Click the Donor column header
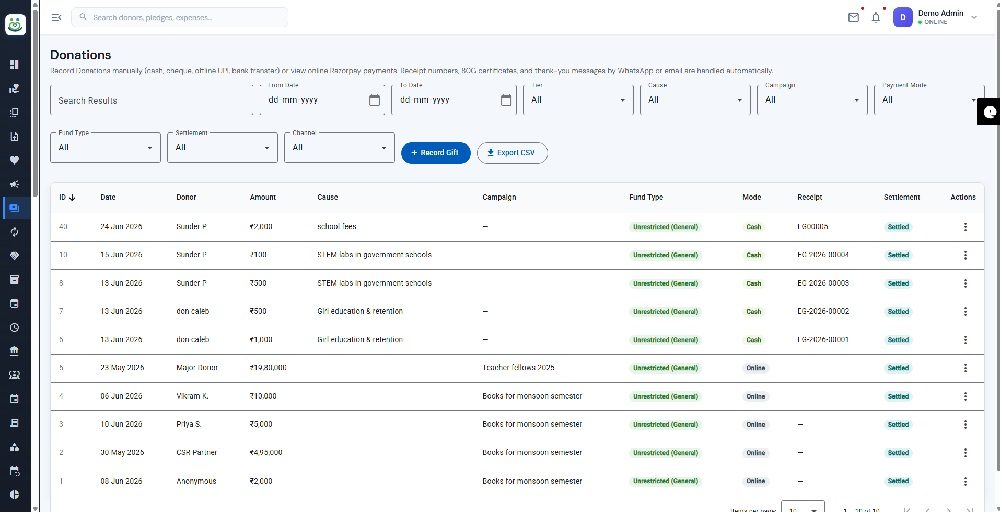This screenshot has width=1002, height=514. click(186, 198)
